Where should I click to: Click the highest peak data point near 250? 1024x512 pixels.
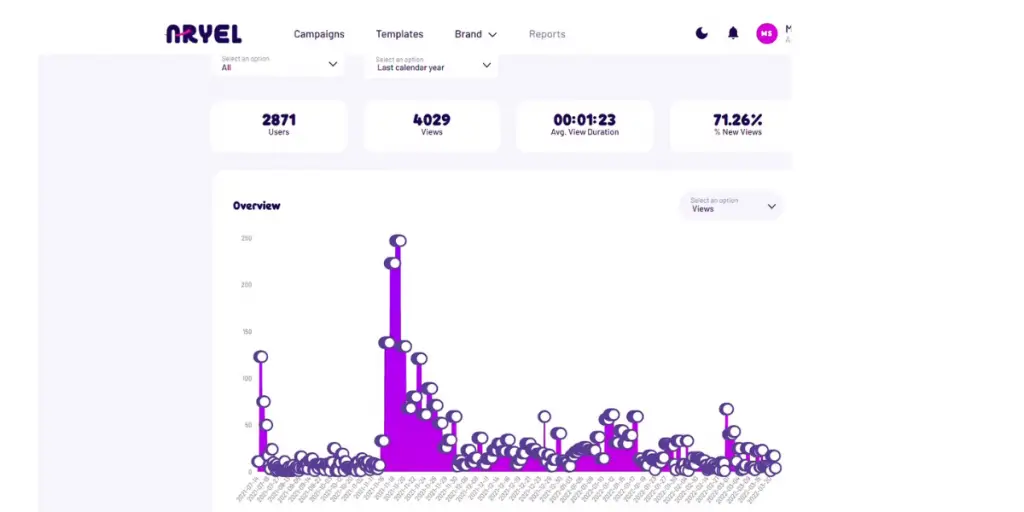[397, 241]
